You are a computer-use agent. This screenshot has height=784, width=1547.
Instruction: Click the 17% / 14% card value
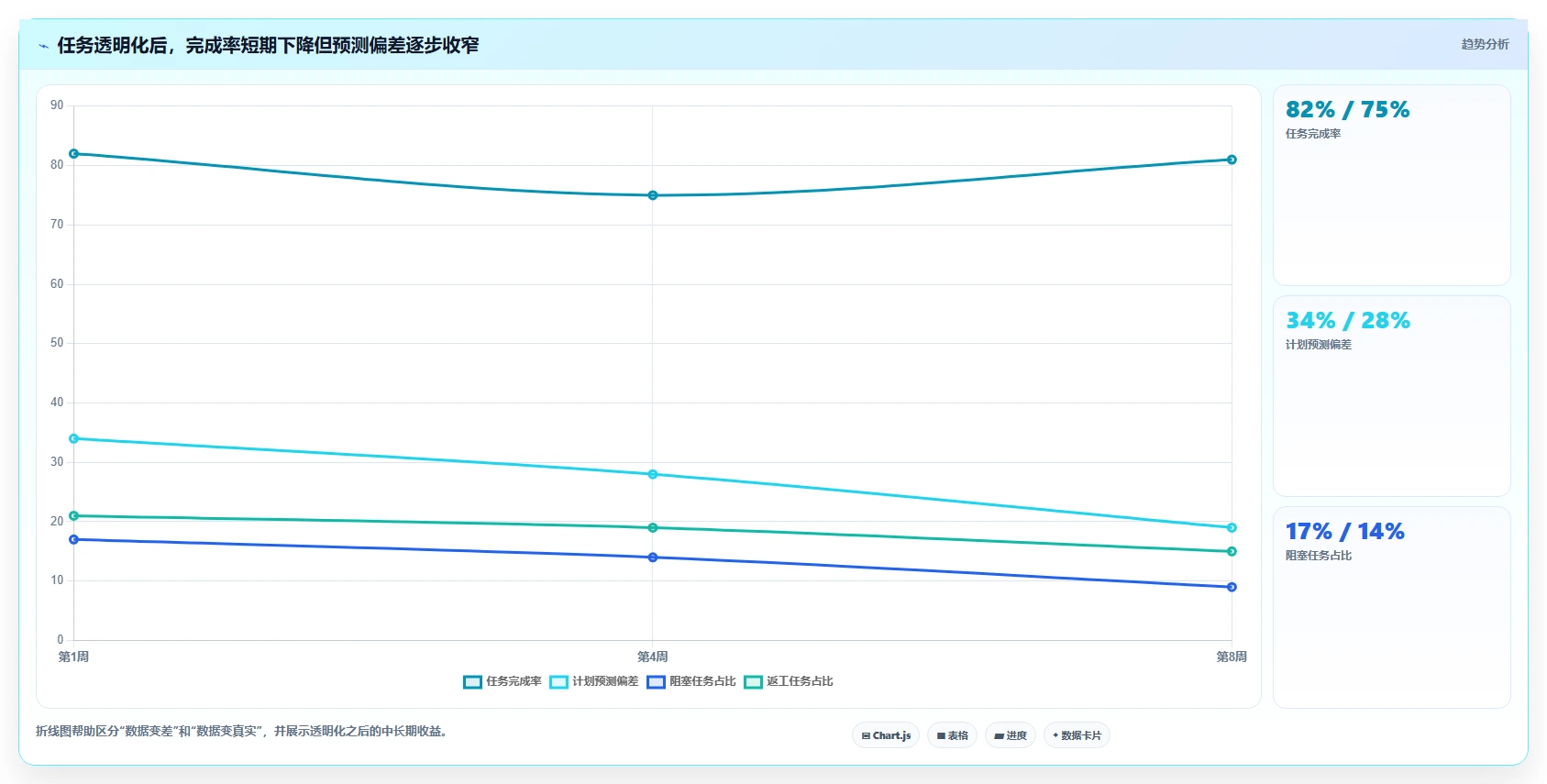tap(1344, 532)
